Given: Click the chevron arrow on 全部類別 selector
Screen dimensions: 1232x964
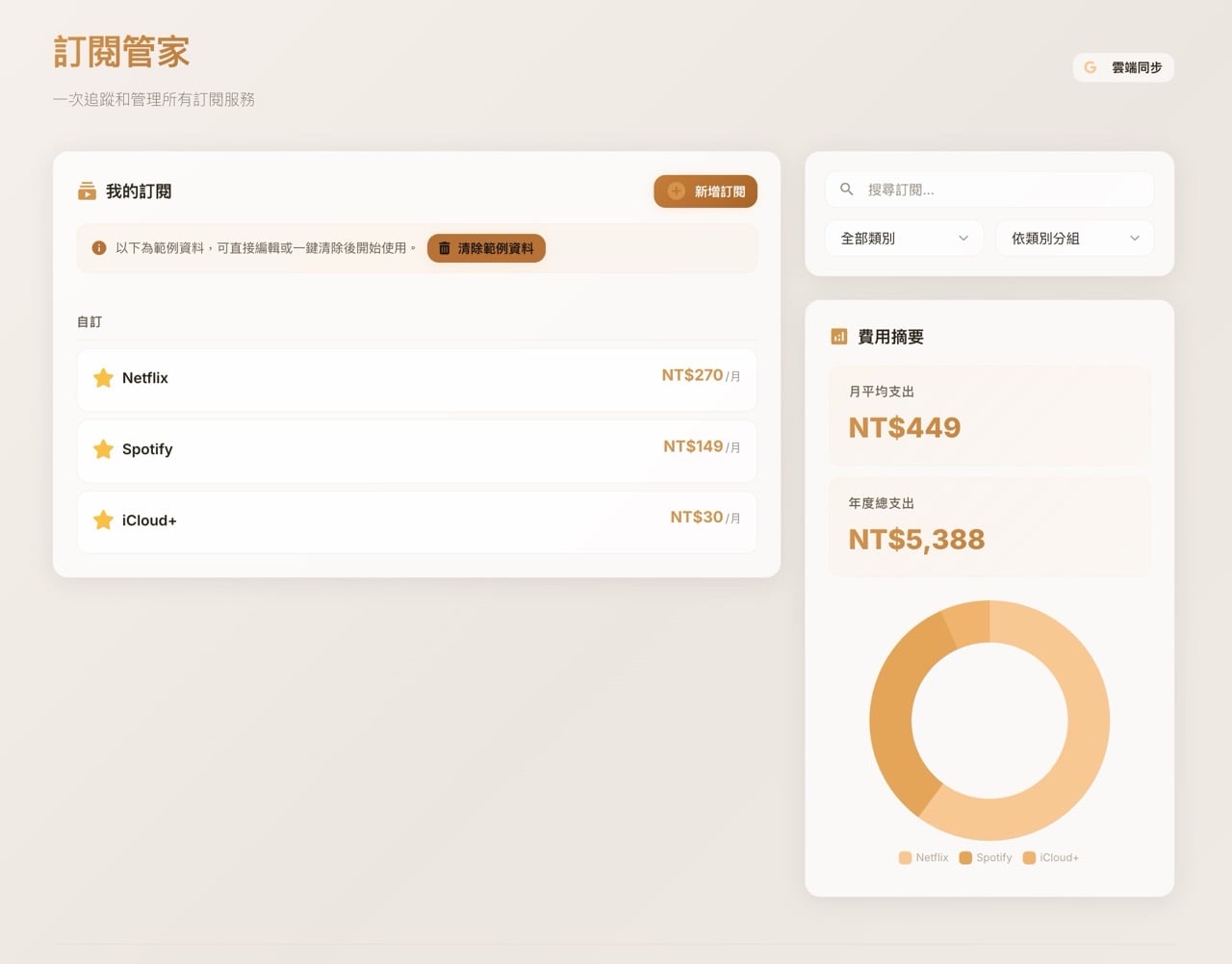Looking at the screenshot, I should pyautogui.click(x=964, y=238).
